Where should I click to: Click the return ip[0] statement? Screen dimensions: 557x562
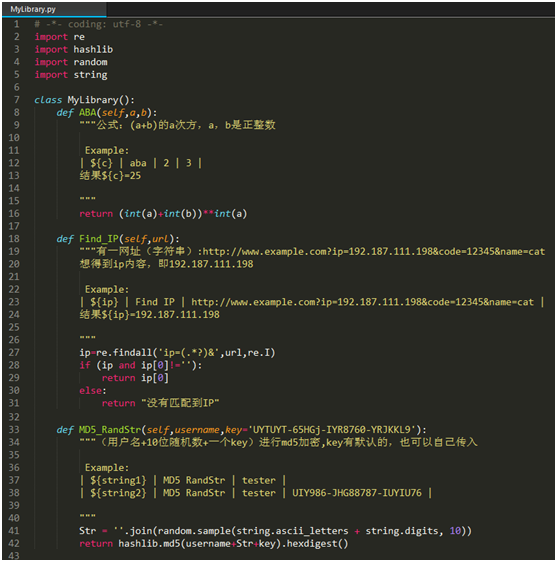coord(135,378)
